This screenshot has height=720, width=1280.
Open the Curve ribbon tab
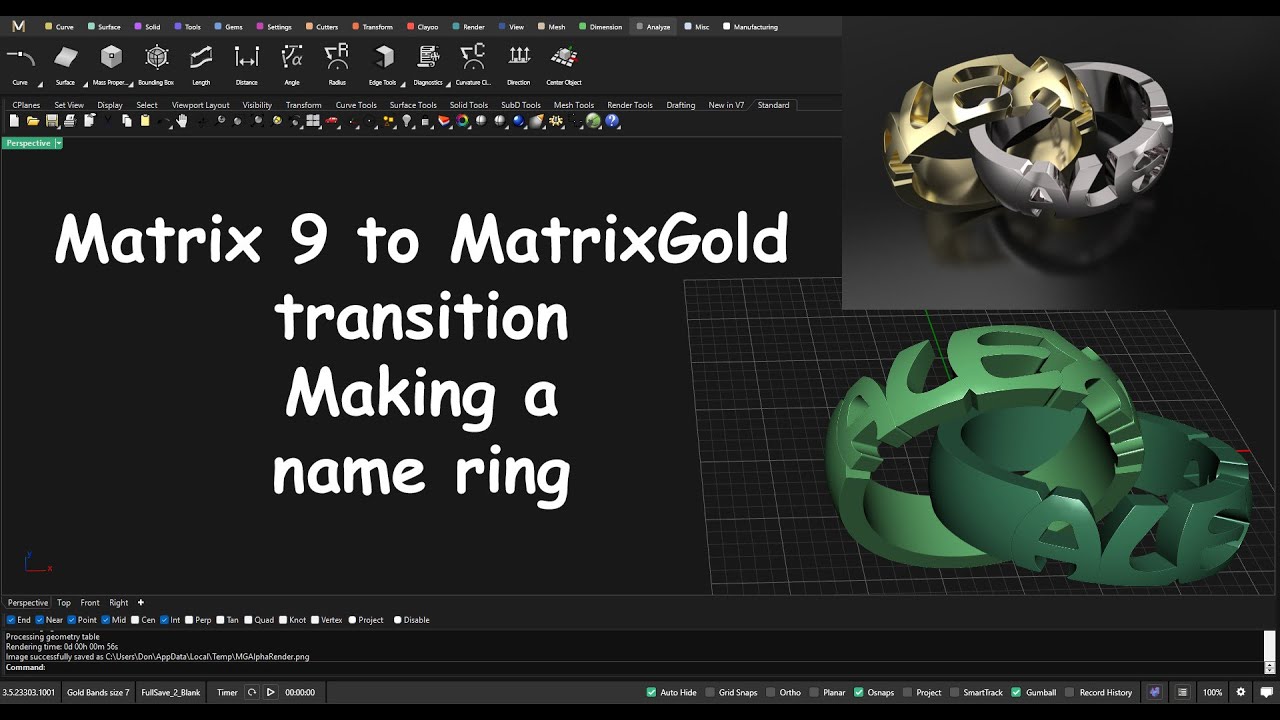pyautogui.click(x=59, y=27)
